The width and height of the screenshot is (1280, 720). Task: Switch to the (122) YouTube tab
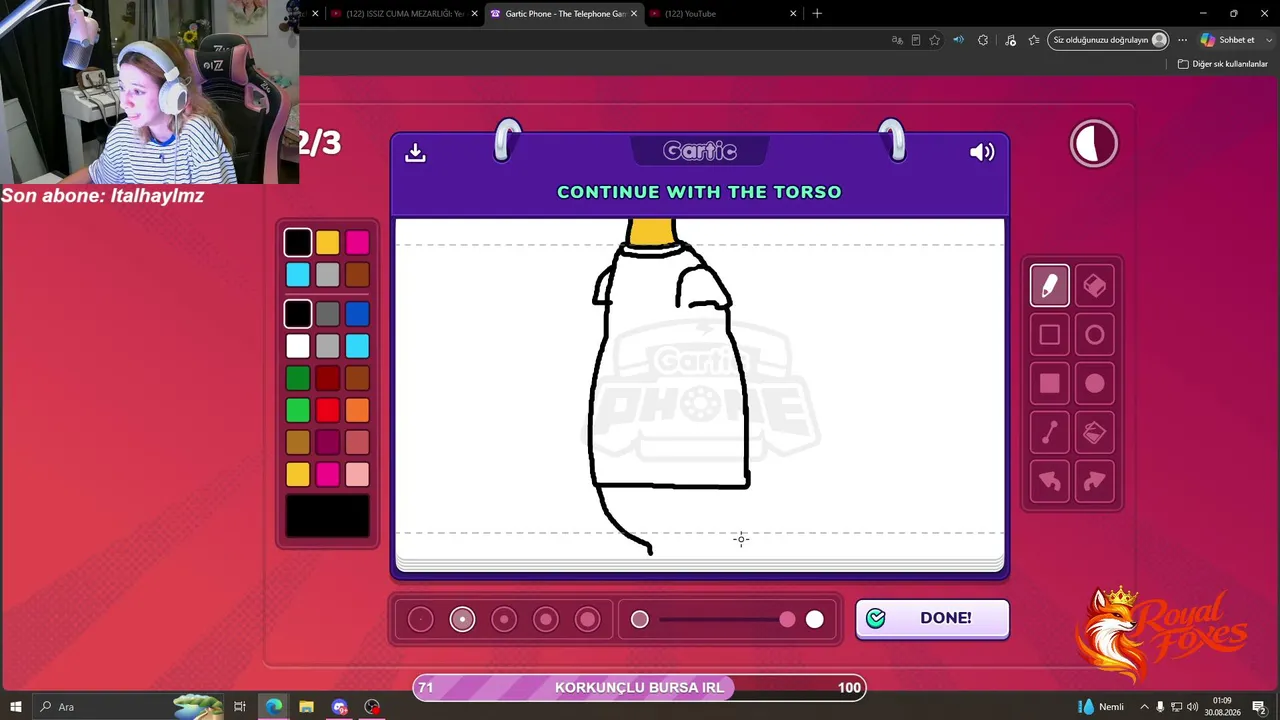[x=723, y=14]
